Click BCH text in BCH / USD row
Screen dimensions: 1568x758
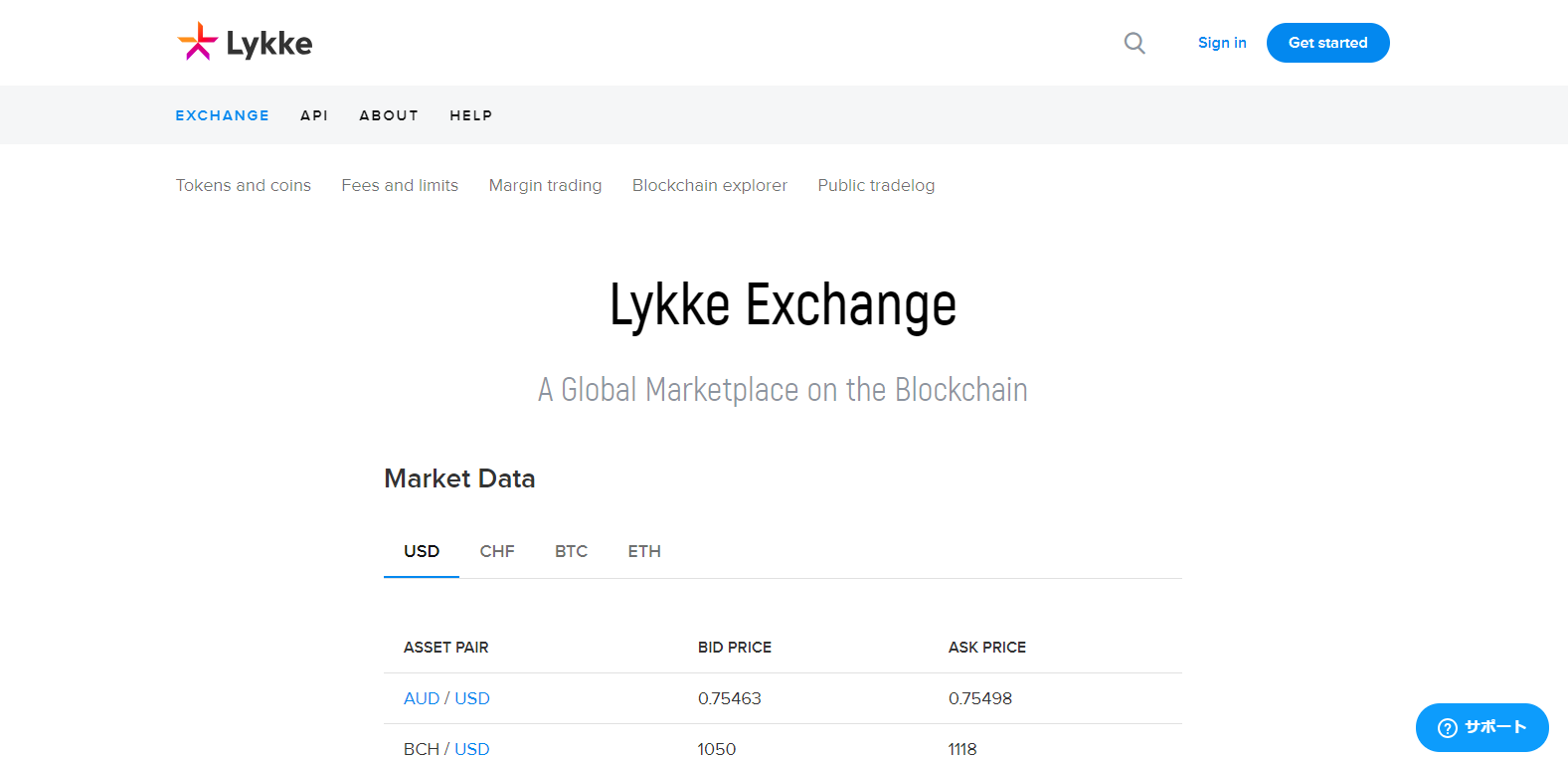[x=422, y=749]
